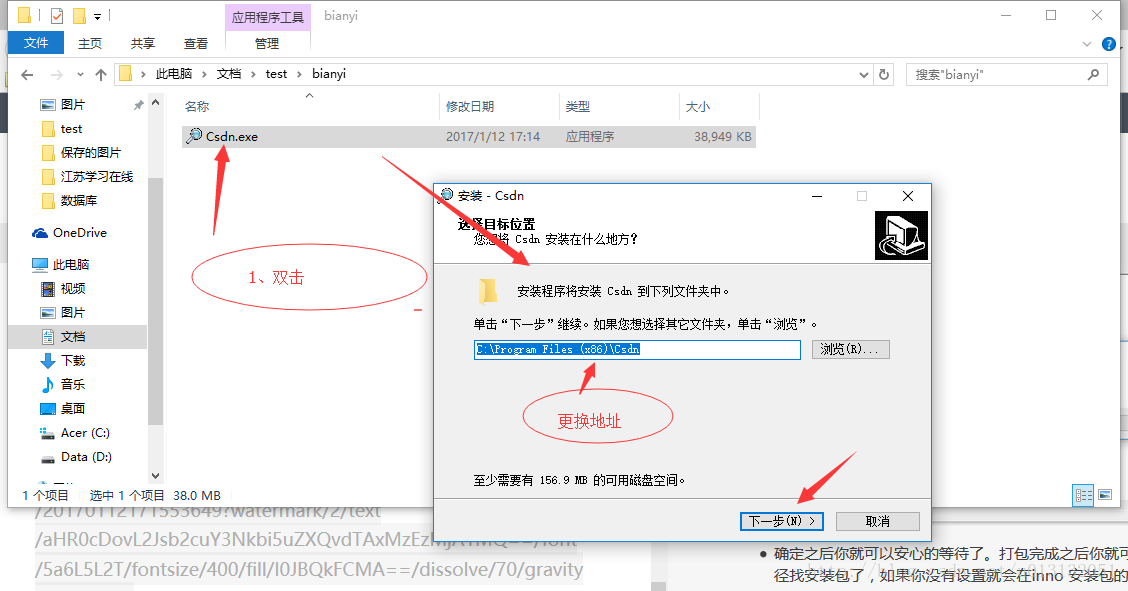The image size is (1128, 591).
Task: Click 取消 in the installer
Action: coord(878,521)
